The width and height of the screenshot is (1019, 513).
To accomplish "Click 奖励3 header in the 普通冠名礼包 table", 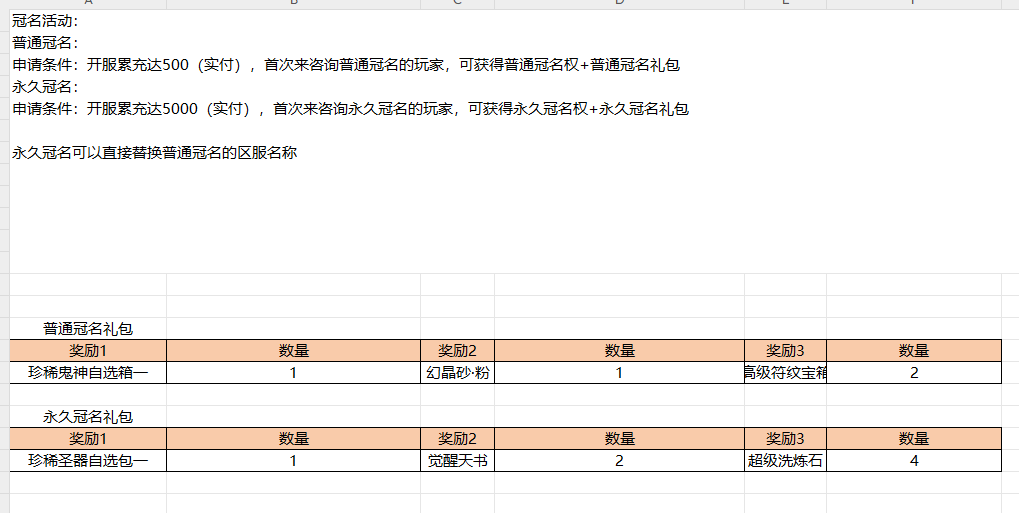I will pyautogui.click(x=785, y=350).
